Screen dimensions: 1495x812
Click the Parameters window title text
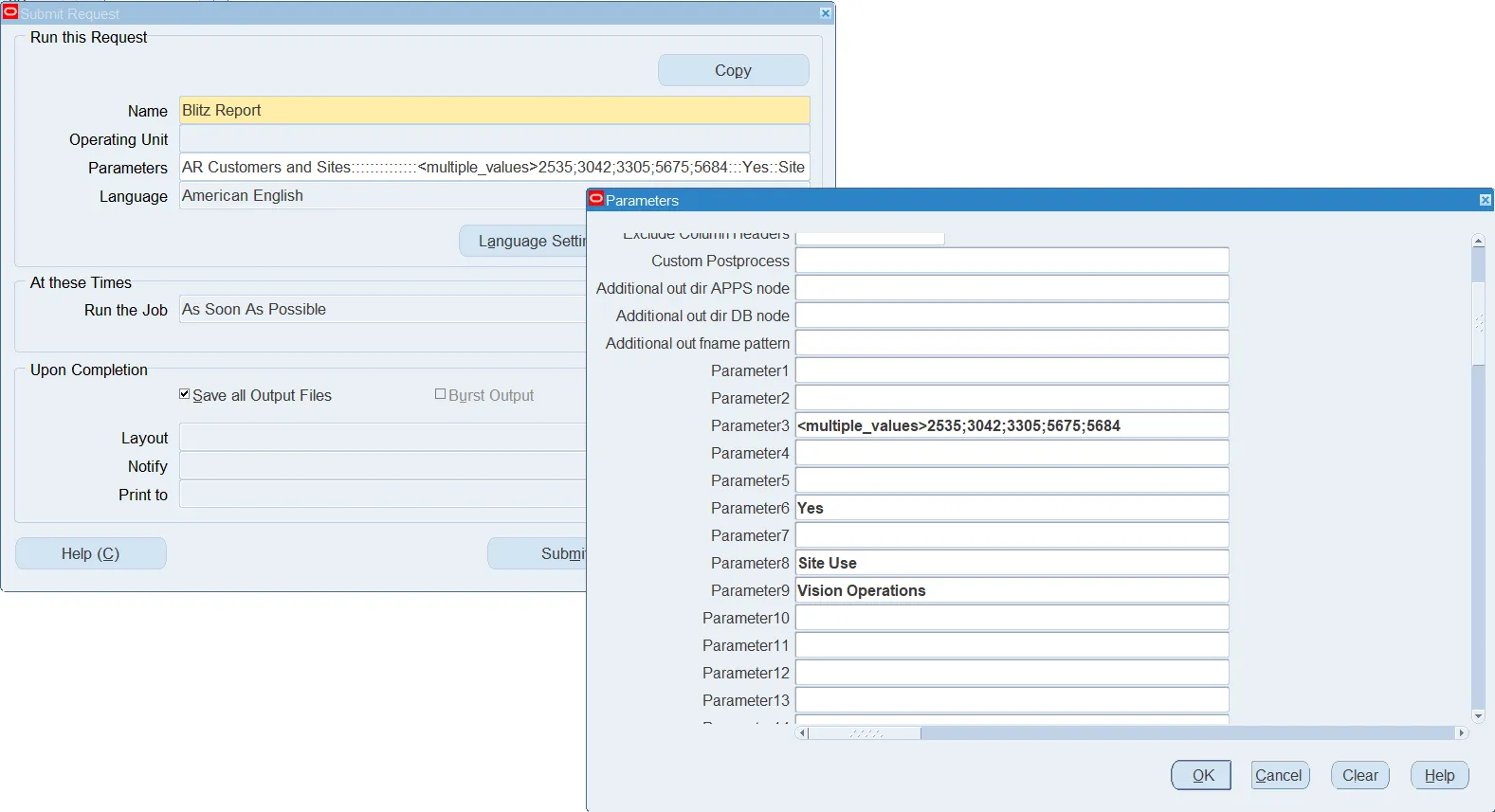pyautogui.click(x=643, y=200)
